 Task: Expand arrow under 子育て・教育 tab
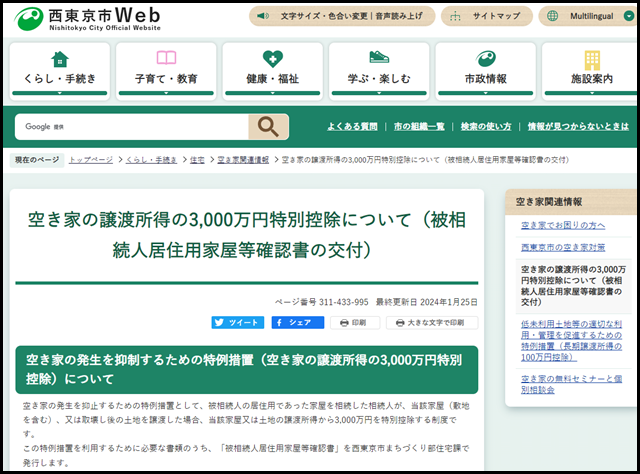click(166, 93)
